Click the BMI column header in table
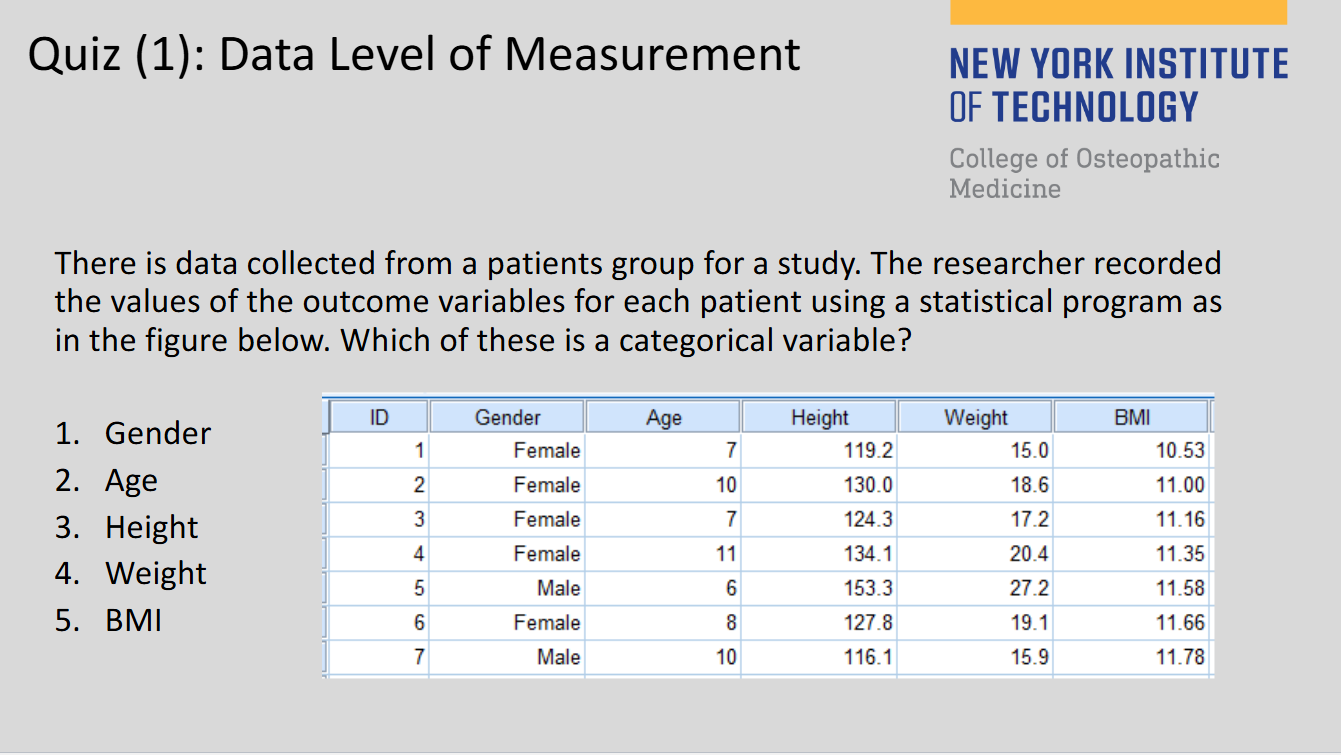This screenshot has height=755, width=1341. [x=1131, y=417]
